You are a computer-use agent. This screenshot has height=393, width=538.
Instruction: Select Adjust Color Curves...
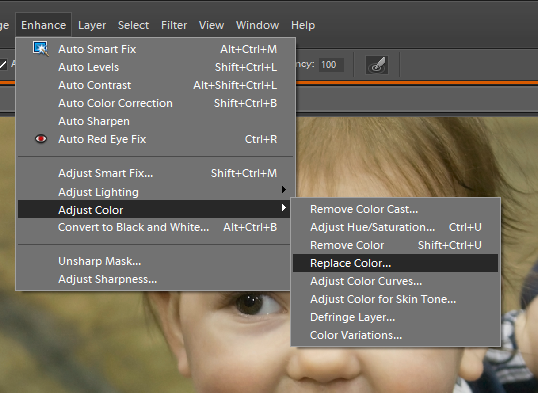(x=395, y=281)
